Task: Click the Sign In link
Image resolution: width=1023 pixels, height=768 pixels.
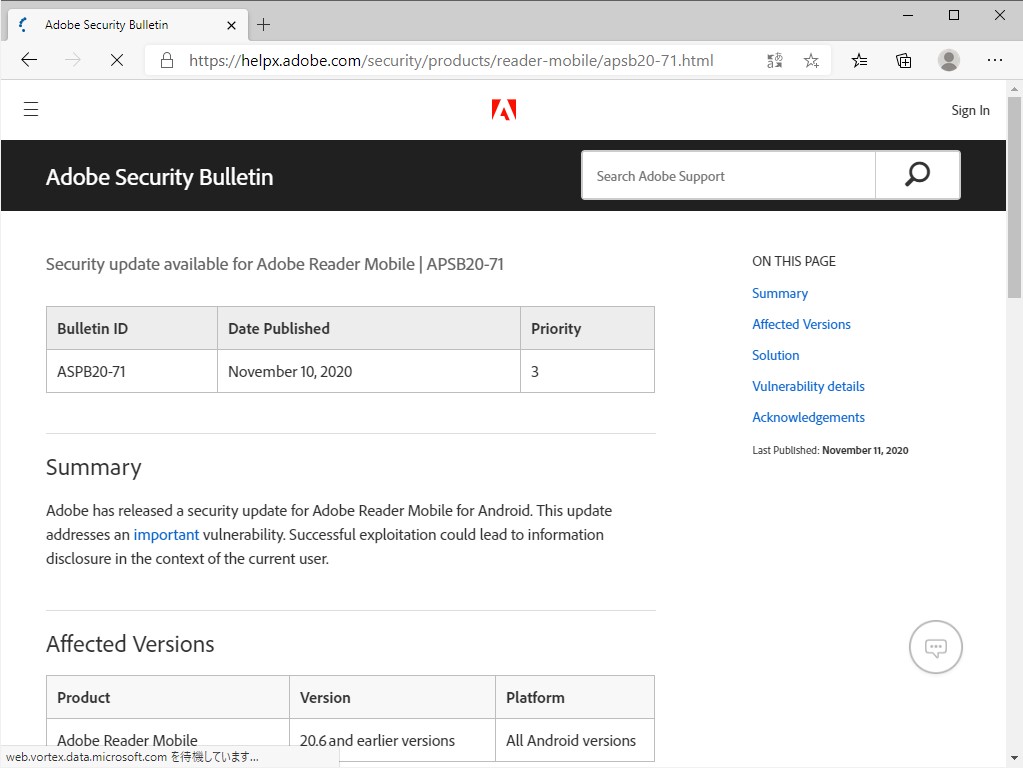Action: click(x=970, y=110)
